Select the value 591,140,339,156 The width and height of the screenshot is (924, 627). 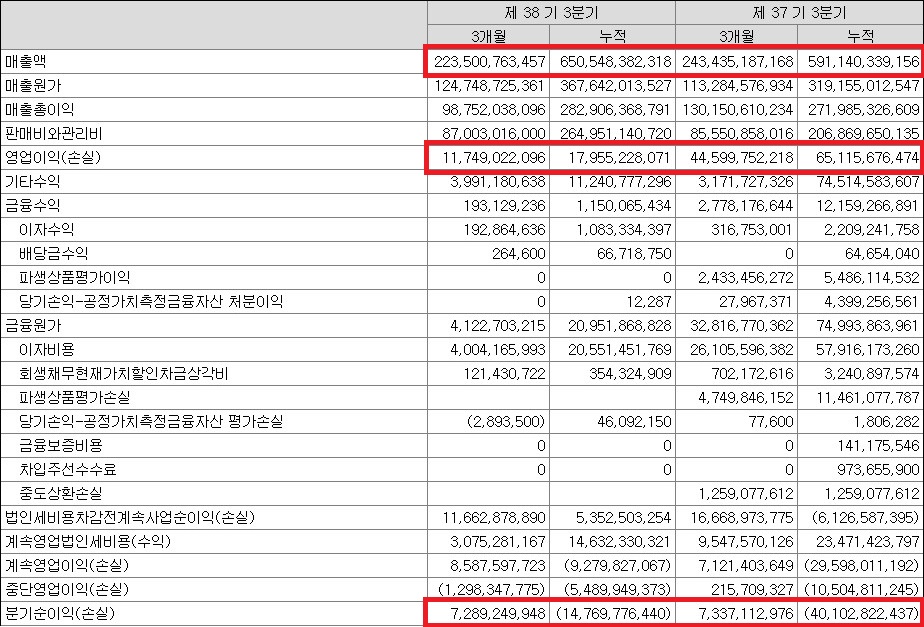(863, 61)
